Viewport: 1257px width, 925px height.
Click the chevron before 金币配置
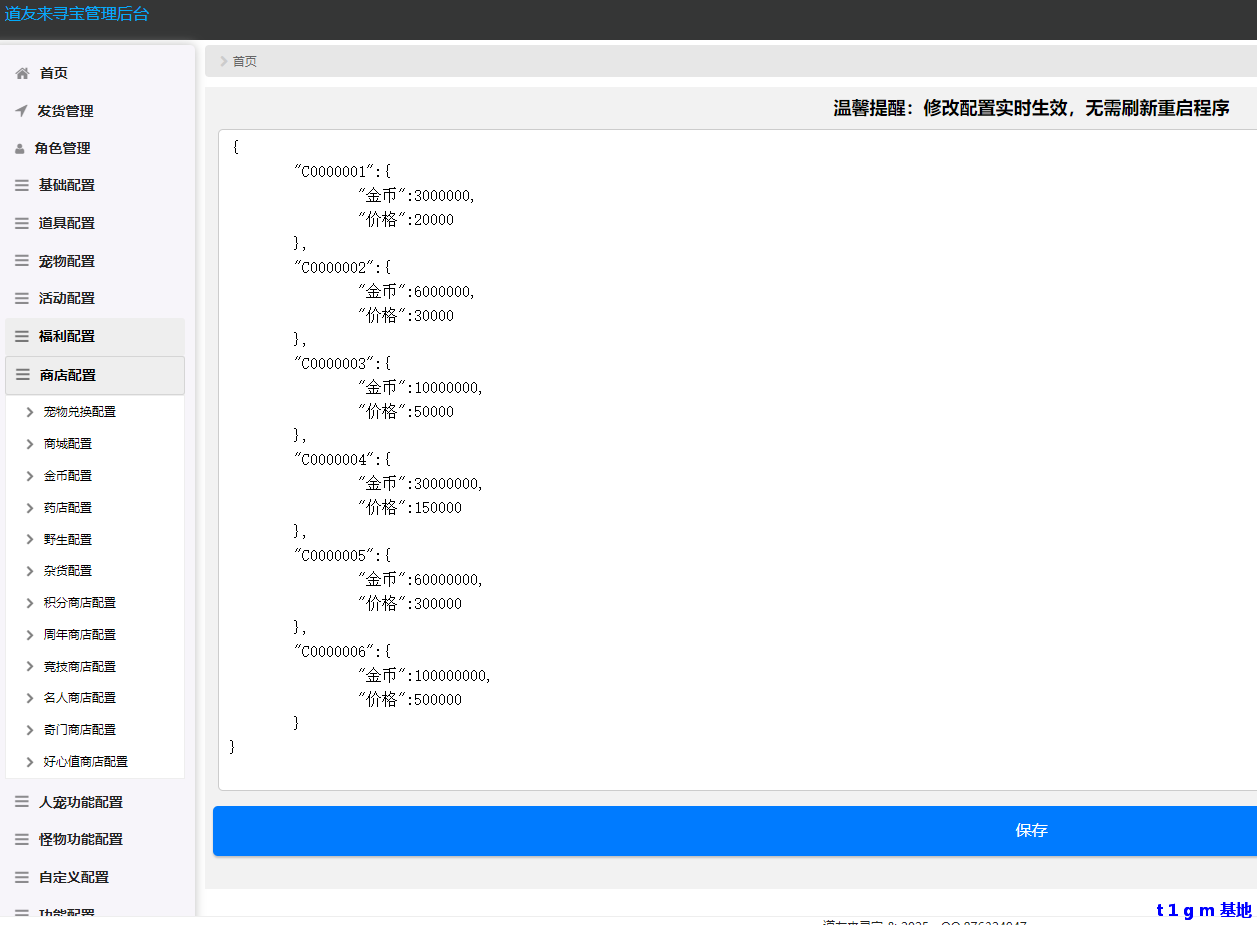(x=30, y=476)
